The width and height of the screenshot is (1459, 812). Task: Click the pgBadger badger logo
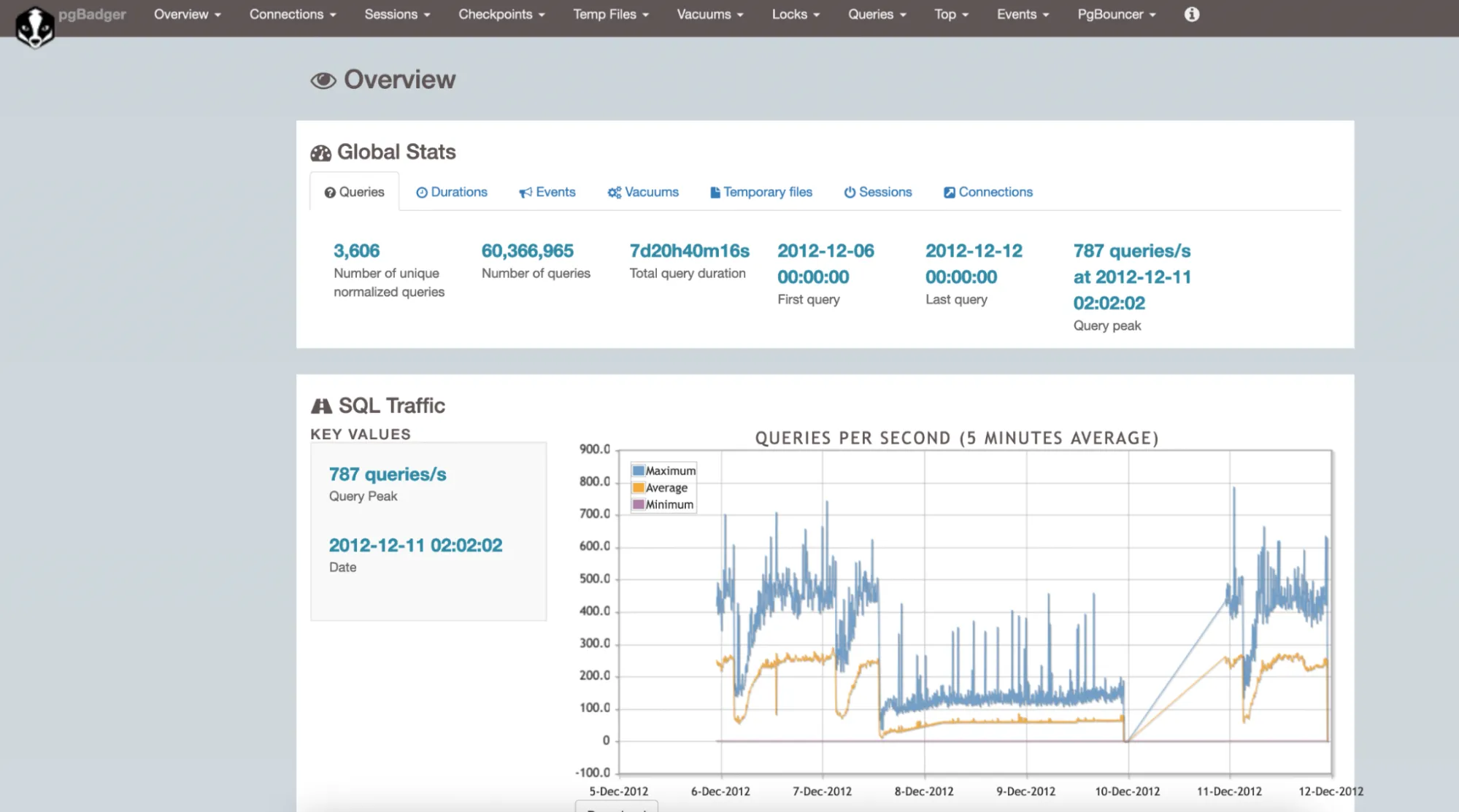[x=34, y=27]
